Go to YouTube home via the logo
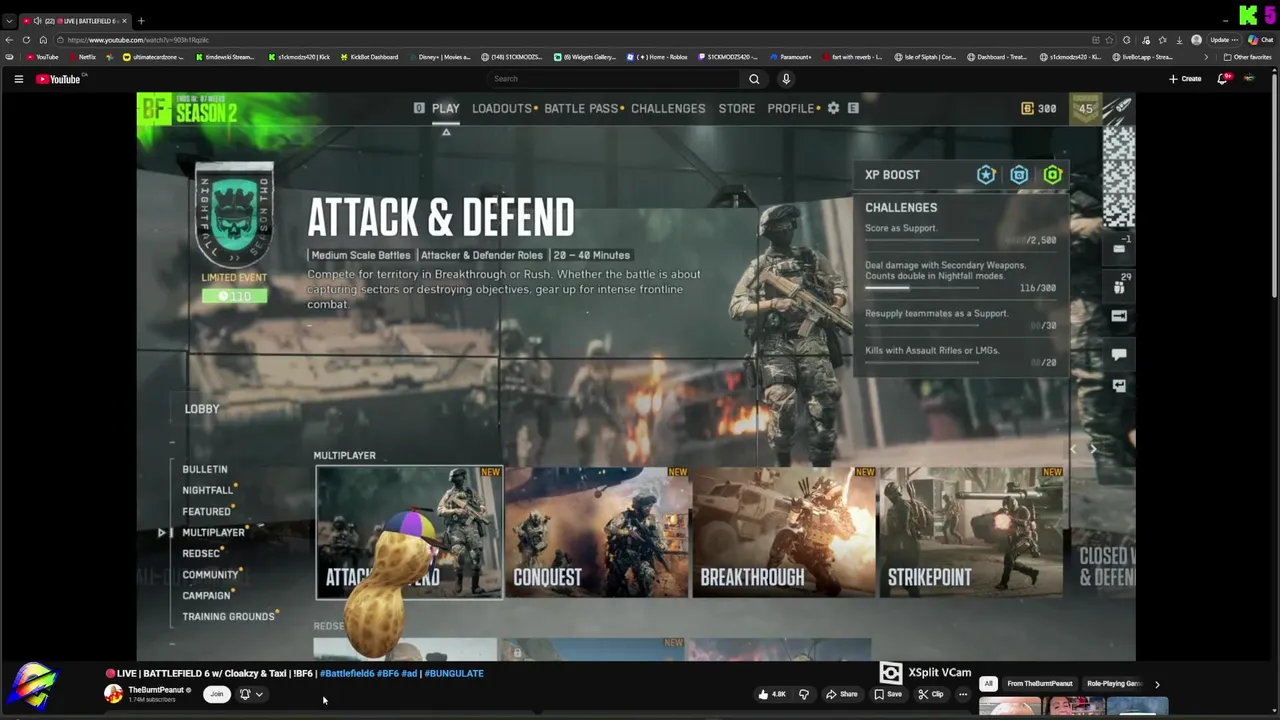This screenshot has width=1280, height=720. [x=58, y=79]
